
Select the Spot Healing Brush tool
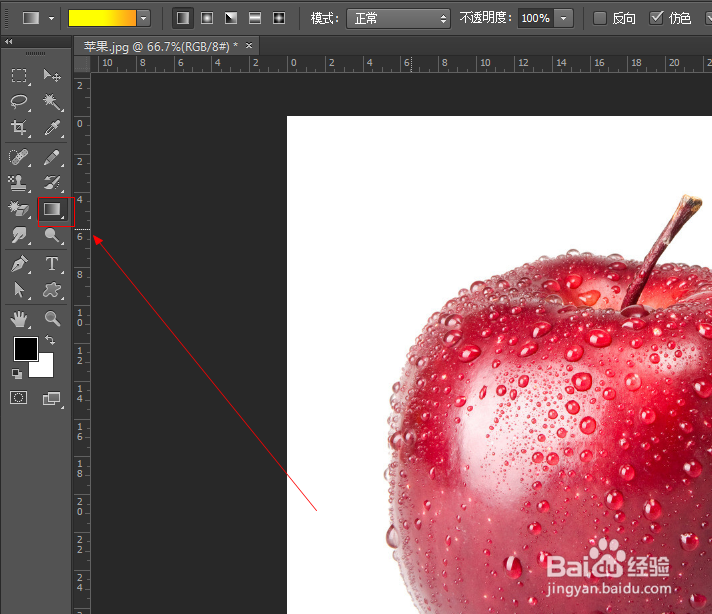click(19, 157)
